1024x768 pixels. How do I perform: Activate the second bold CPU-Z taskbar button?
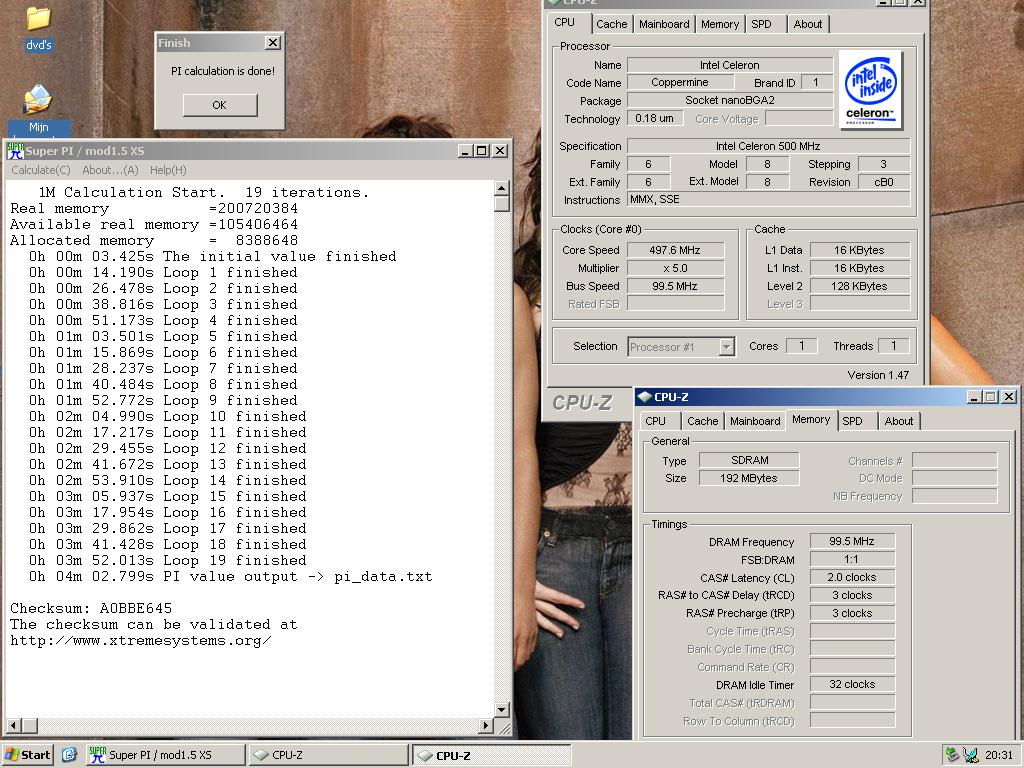coord(492,755)
